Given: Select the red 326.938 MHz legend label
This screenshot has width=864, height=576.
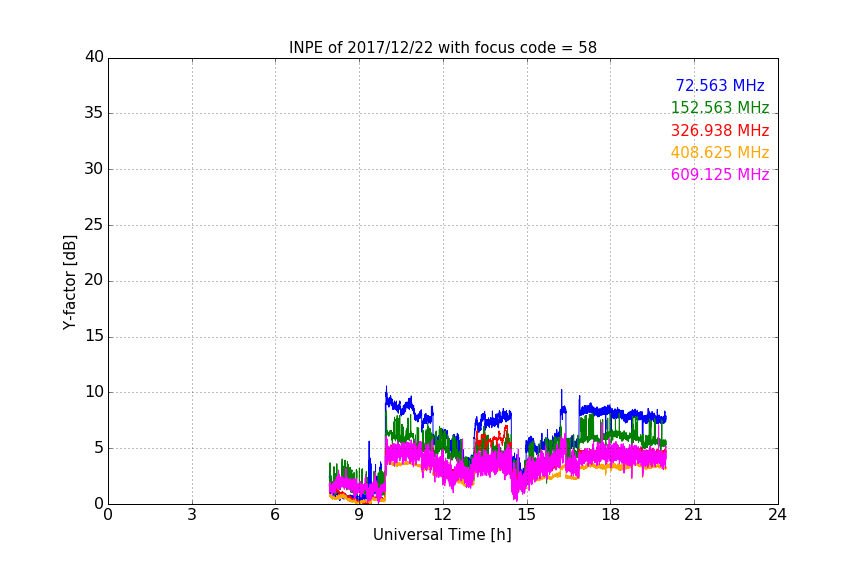Looking at the screenshot, I should click(x=720, y=131).
